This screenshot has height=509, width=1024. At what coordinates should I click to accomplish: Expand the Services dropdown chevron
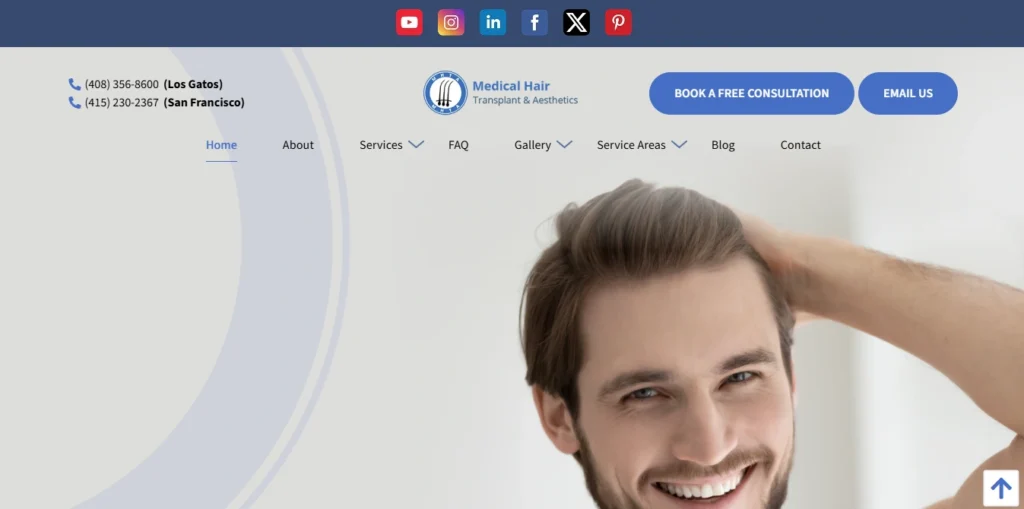coord(417,144)
